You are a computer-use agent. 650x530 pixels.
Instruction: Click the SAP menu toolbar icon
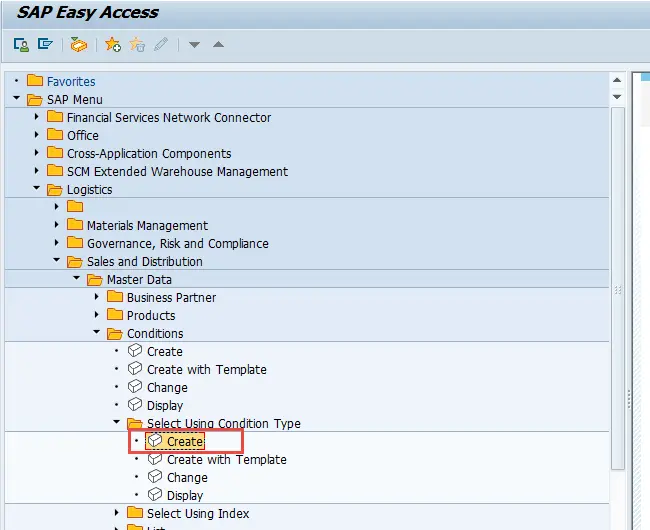pos(45,44)
